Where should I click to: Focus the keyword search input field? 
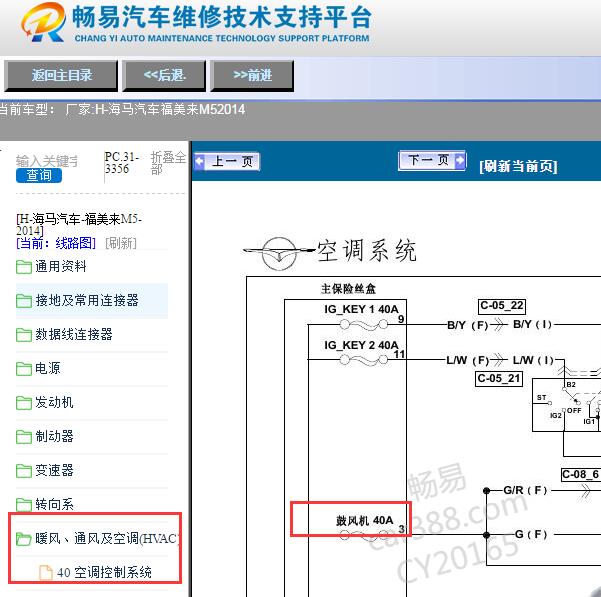pyautogui.click(x=47, y=161)
